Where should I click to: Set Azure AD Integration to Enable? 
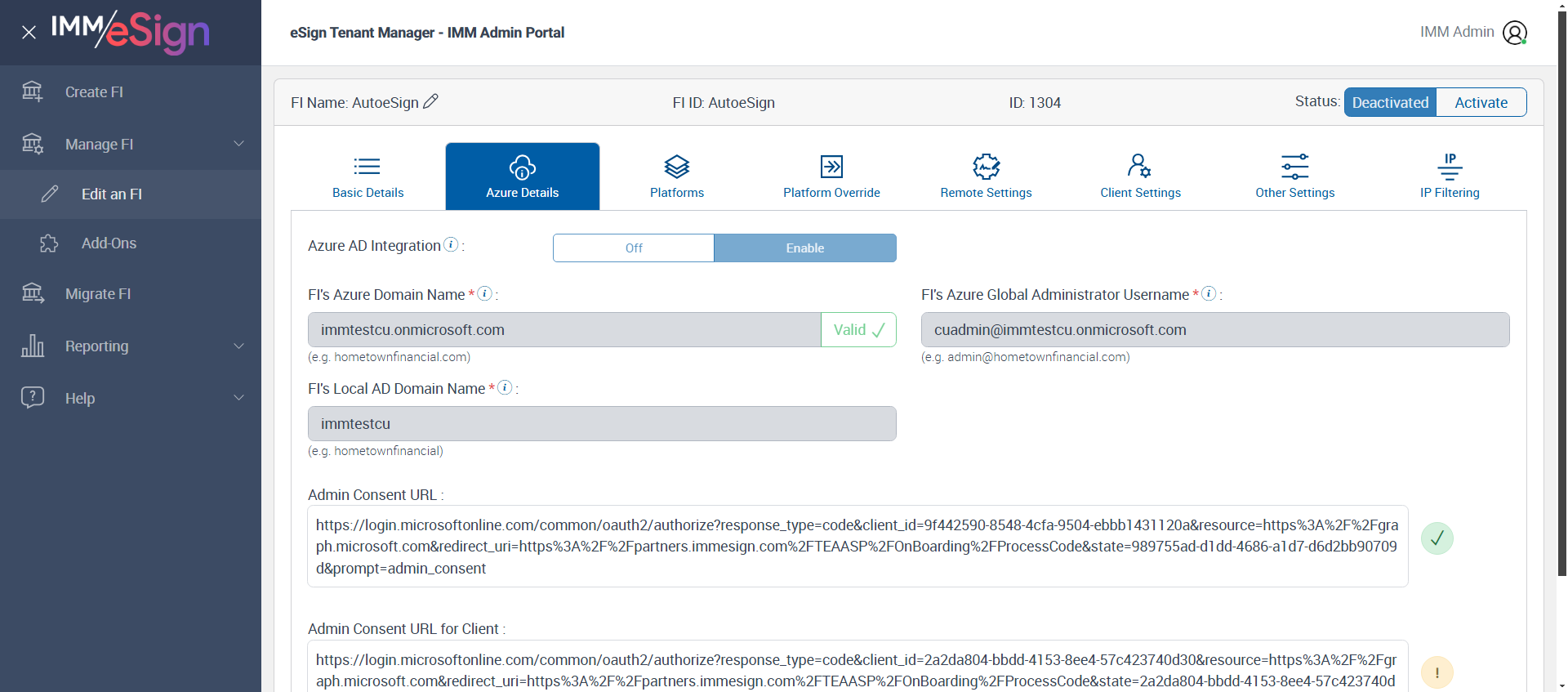pos(805,248)
